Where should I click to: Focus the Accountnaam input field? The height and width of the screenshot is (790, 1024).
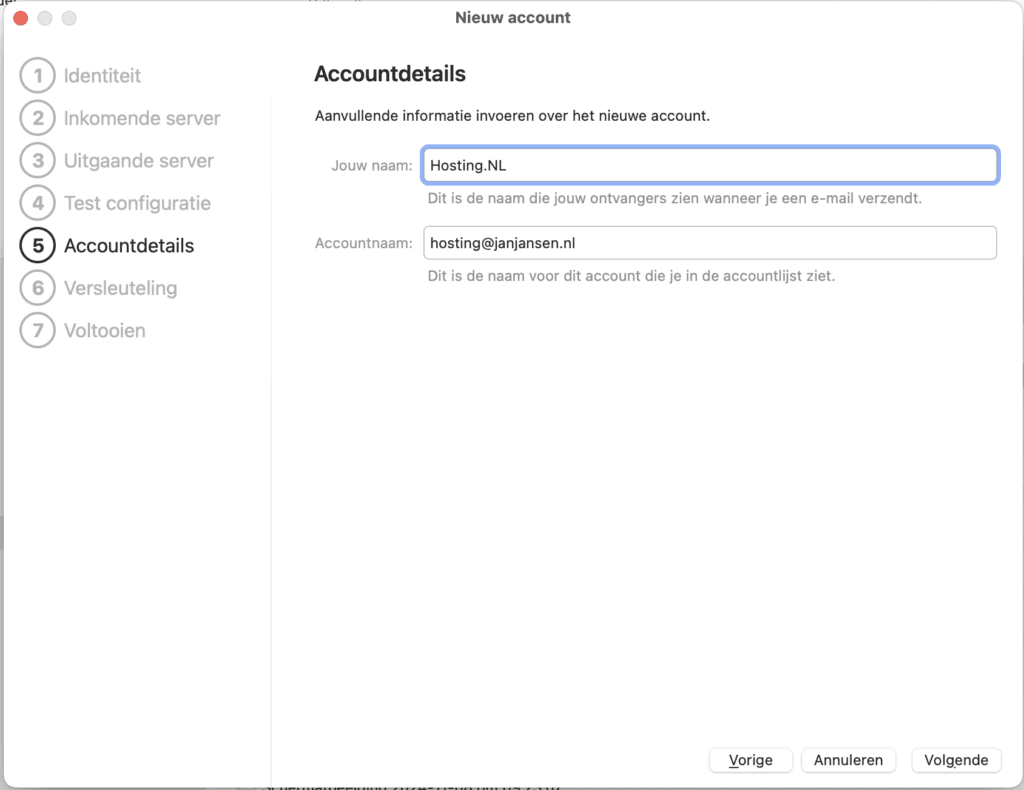[x=709, y=243]
